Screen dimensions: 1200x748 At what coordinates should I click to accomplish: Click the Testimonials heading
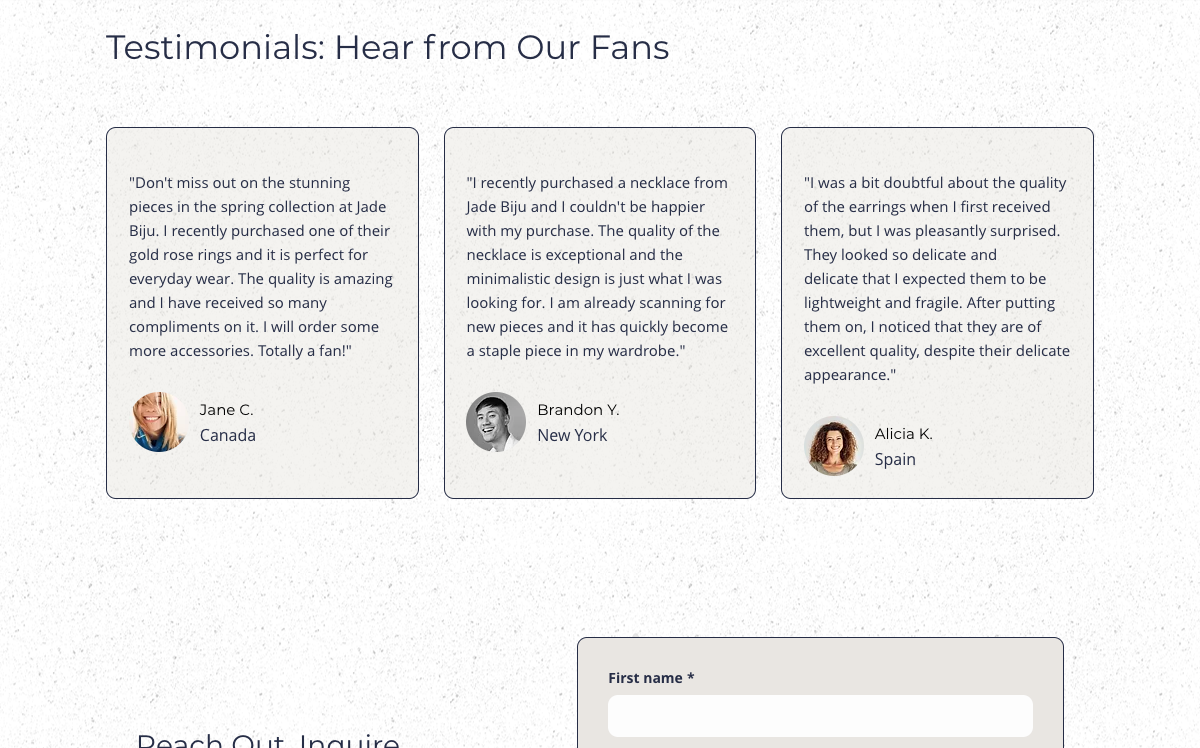388,47
